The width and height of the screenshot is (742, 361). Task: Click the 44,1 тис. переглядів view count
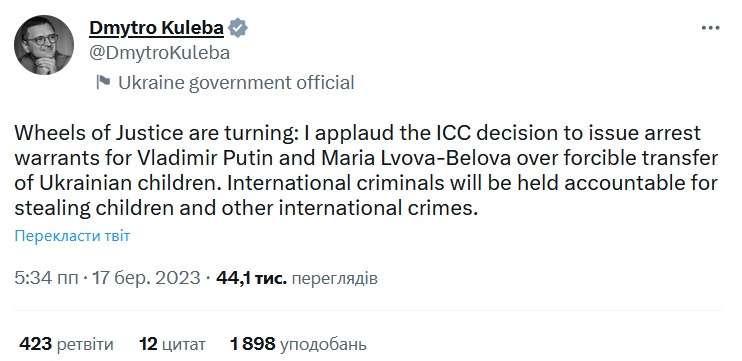click(297, 278)
